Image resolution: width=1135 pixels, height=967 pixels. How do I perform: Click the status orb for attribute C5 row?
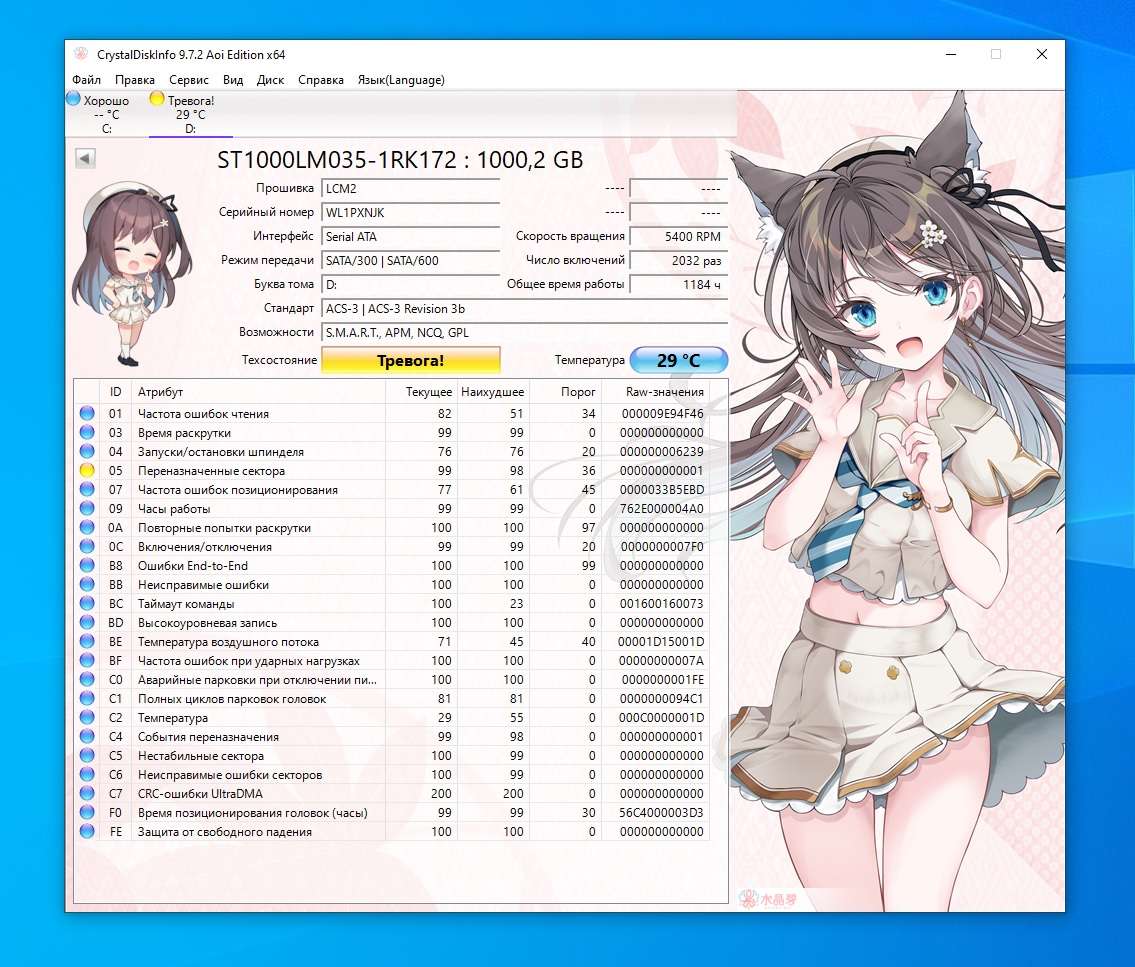(87, 756)
